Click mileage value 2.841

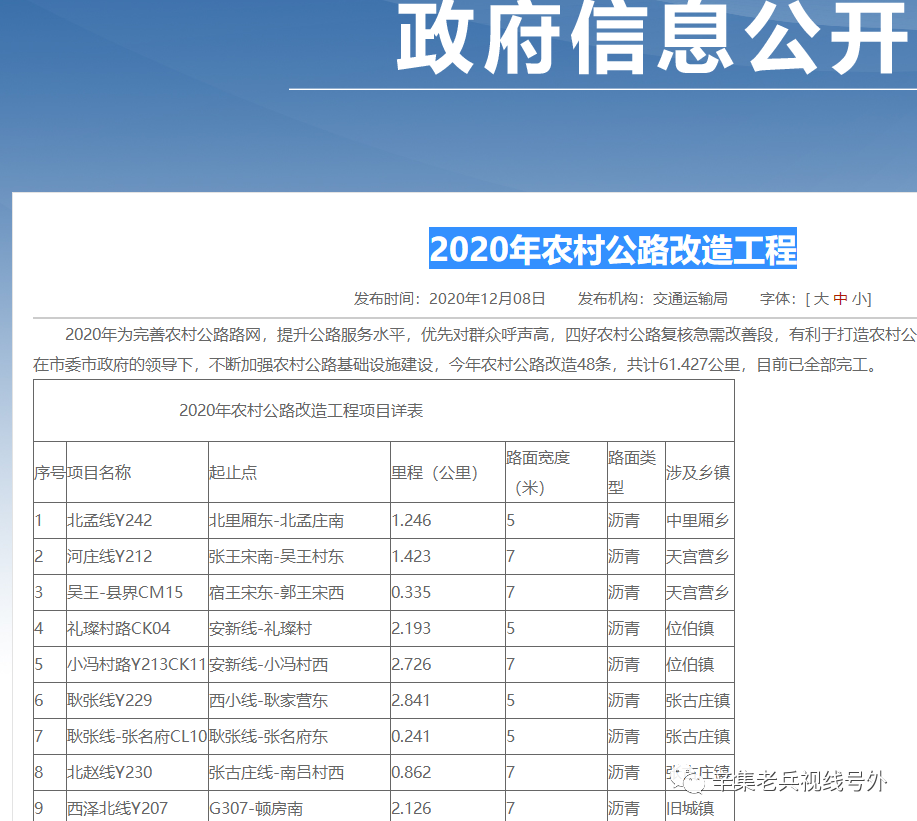(x=411, y=701)
